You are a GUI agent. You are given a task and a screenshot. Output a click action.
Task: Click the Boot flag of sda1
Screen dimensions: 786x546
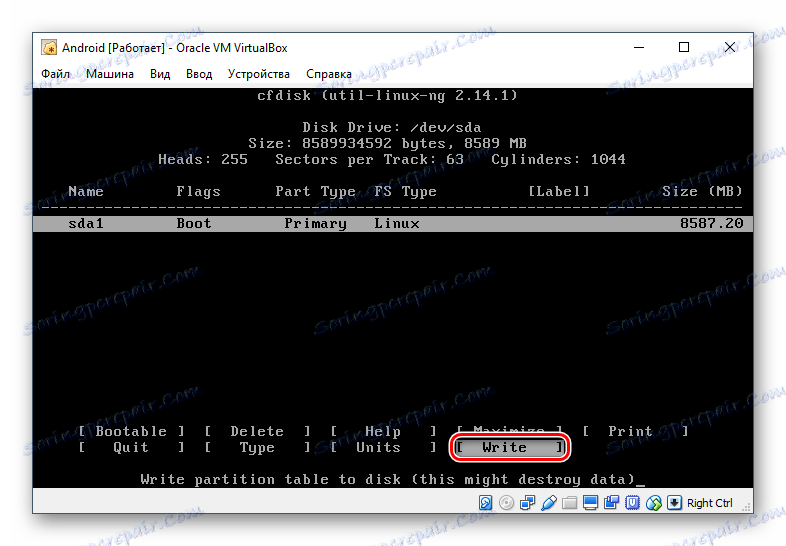point(194,224)
